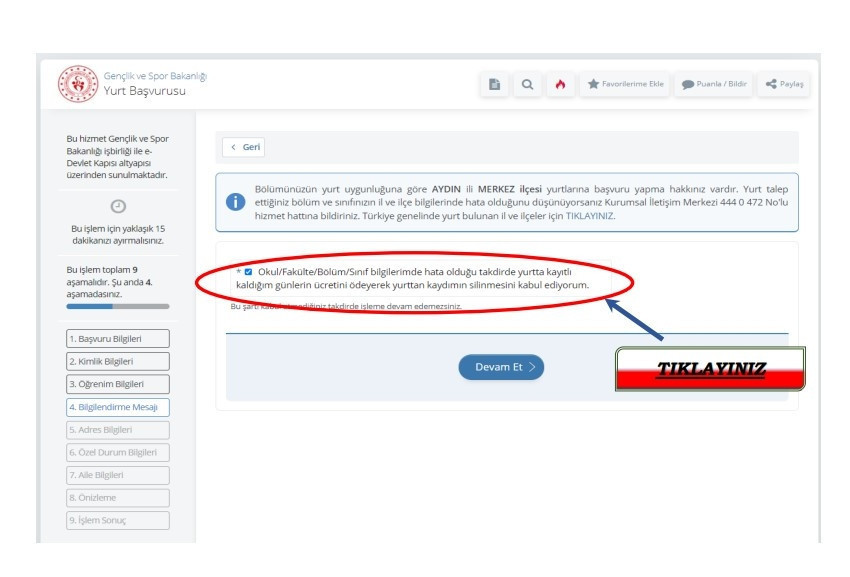Open the search magnifier icon
The image size is (850, 577).
point(527,84)
